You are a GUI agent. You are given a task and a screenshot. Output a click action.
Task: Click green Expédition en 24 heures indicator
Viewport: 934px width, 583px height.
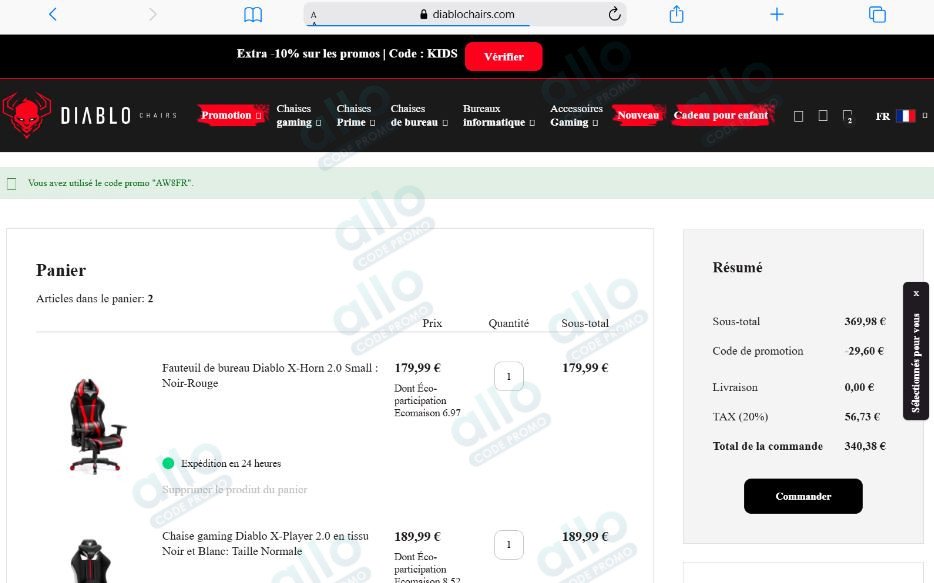168,463
